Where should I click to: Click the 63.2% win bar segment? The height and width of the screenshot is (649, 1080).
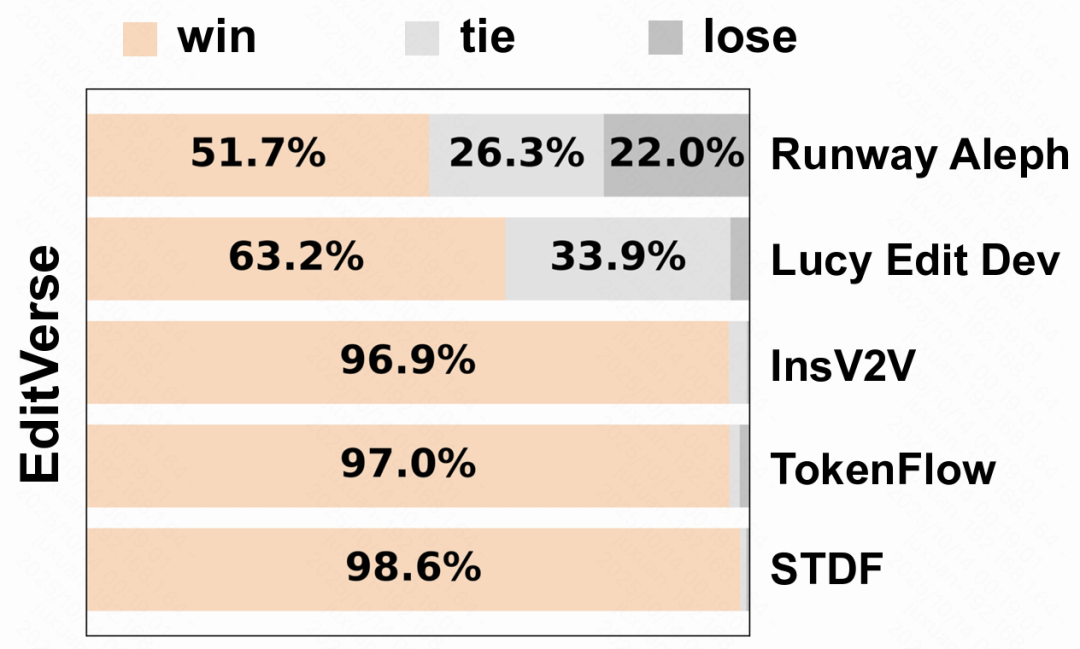pyautogui.click(x=296, y=259)
